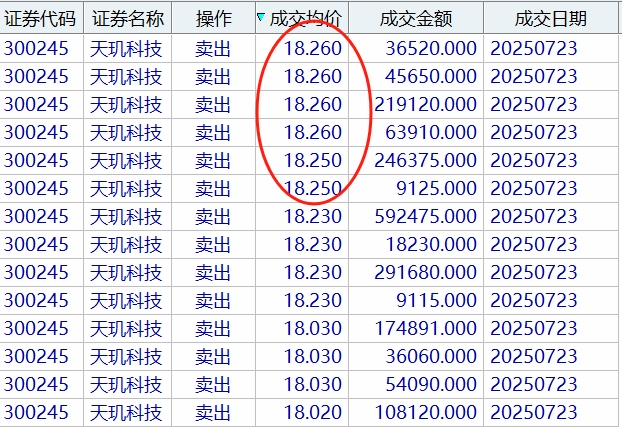
Task: Click 天玑科技 in the 9125.000 row
Action: pyautogui.click(x=126, y=188)
